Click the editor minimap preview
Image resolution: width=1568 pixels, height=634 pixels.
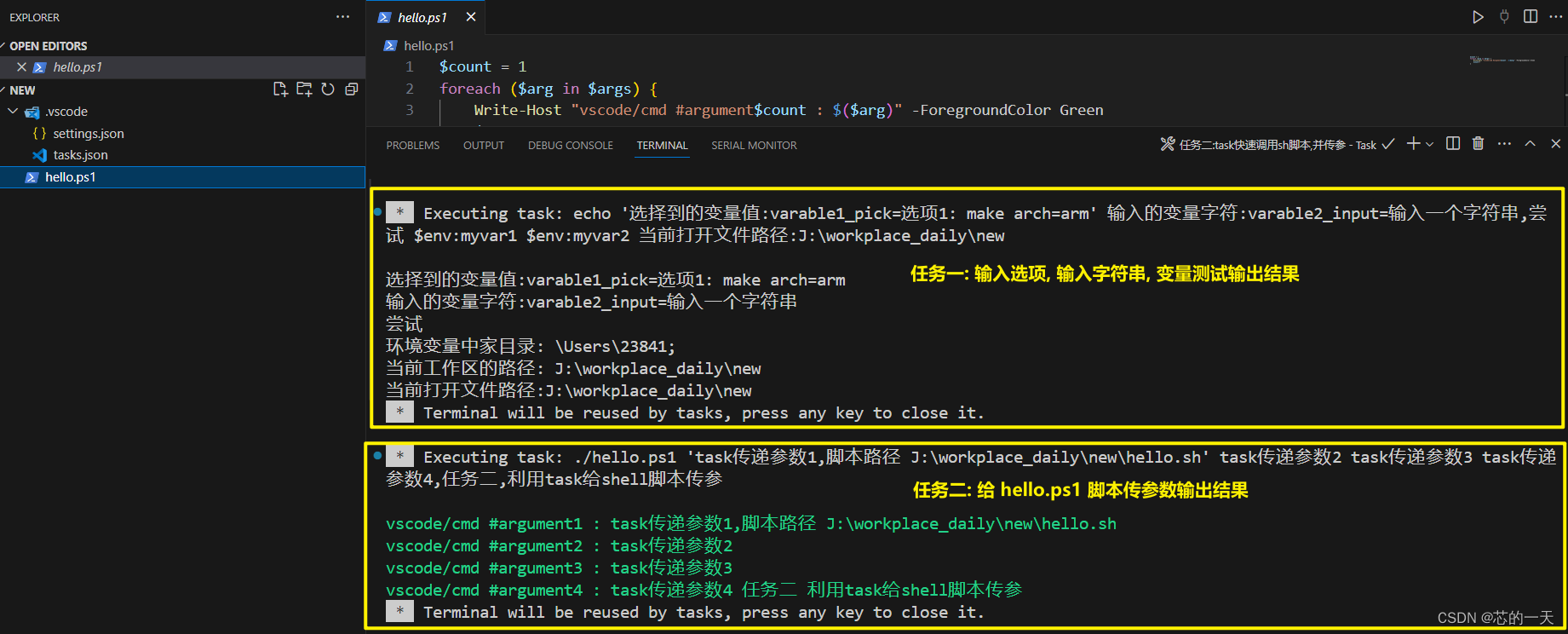point(1502,60)
